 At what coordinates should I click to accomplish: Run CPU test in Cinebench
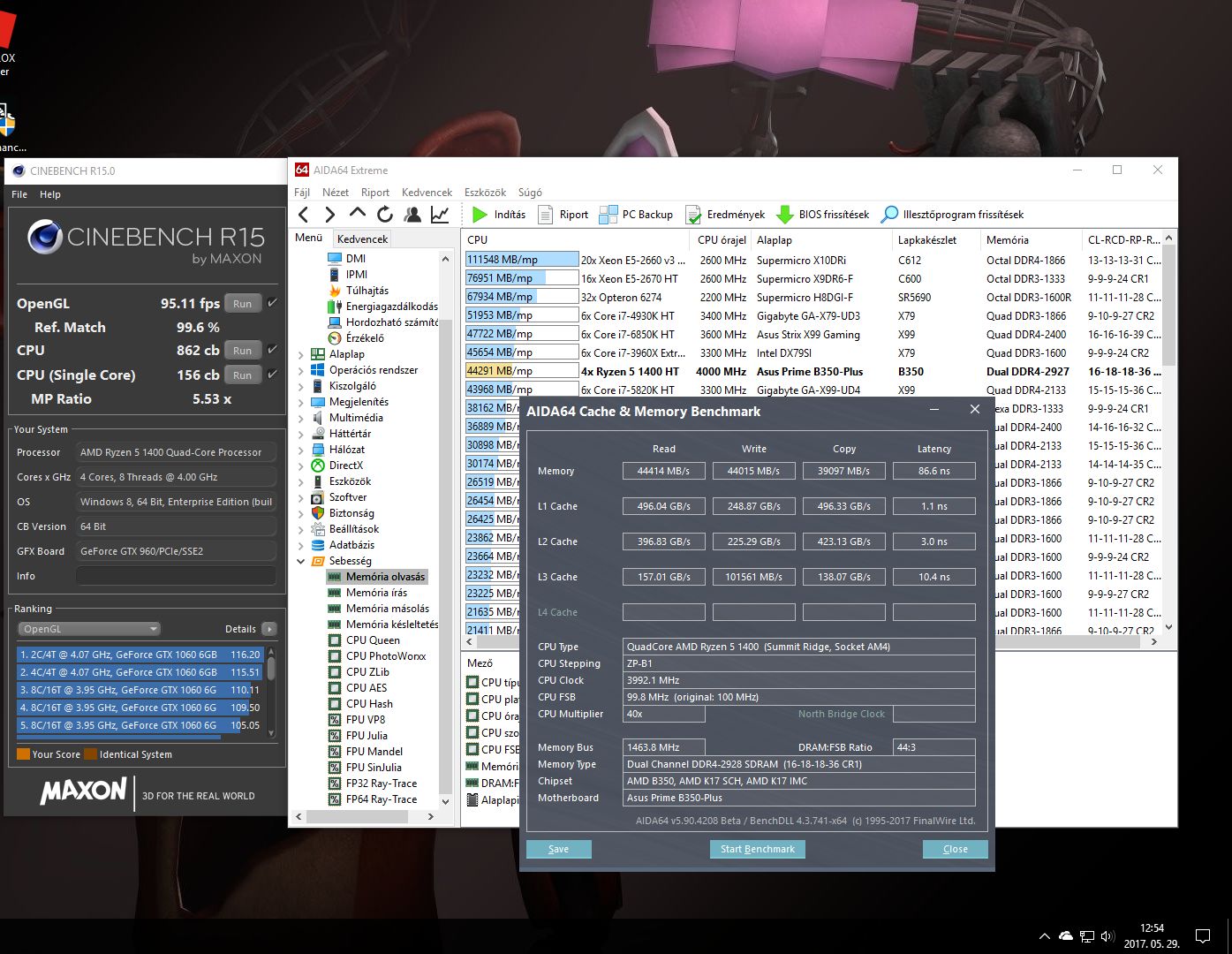[x=243, y=350]
